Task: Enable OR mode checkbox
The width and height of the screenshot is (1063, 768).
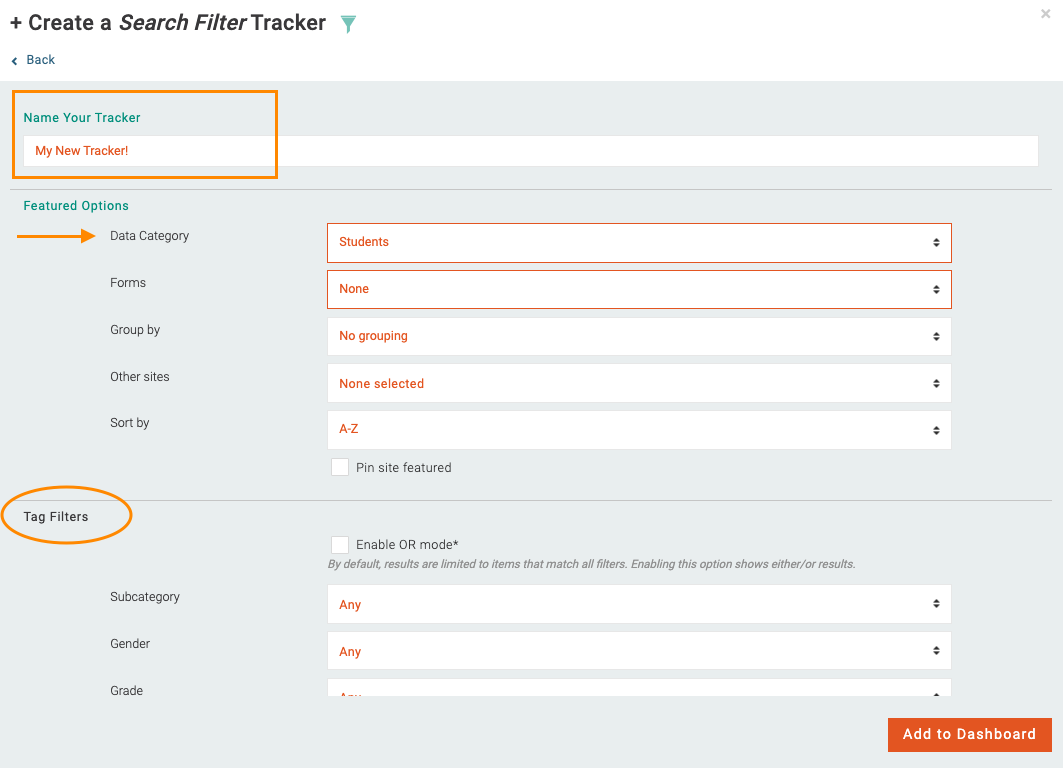Action: pos(340,544)
